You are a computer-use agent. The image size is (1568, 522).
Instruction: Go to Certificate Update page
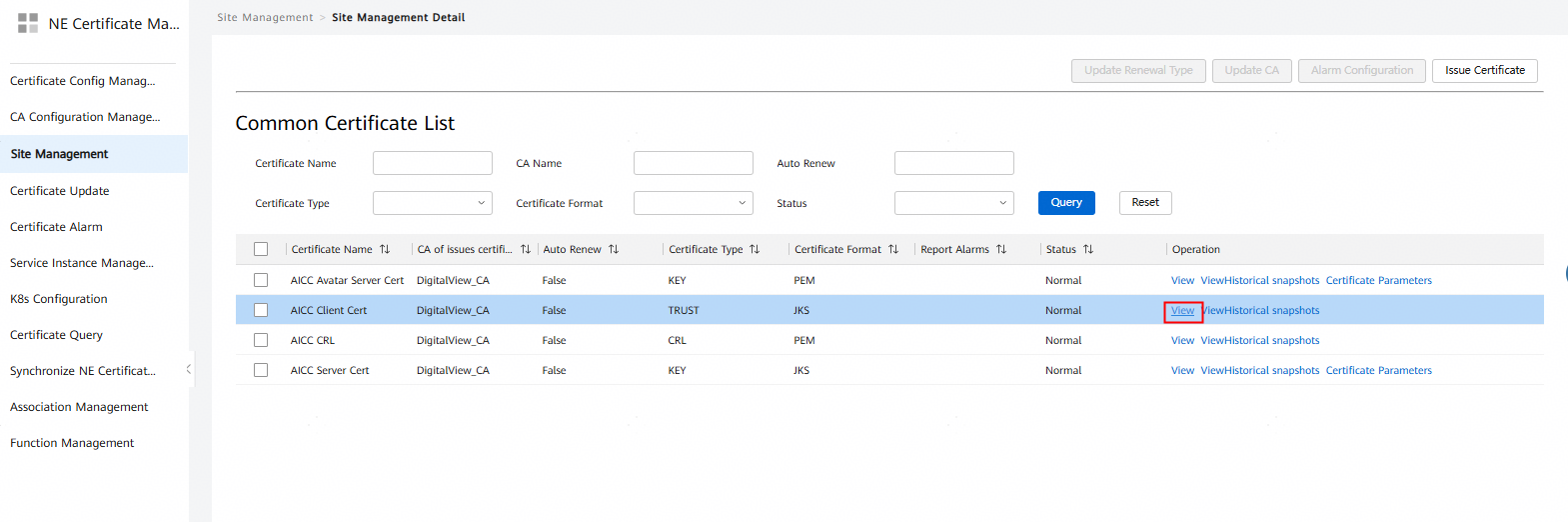pyautogui.click(x=60, y=191)
